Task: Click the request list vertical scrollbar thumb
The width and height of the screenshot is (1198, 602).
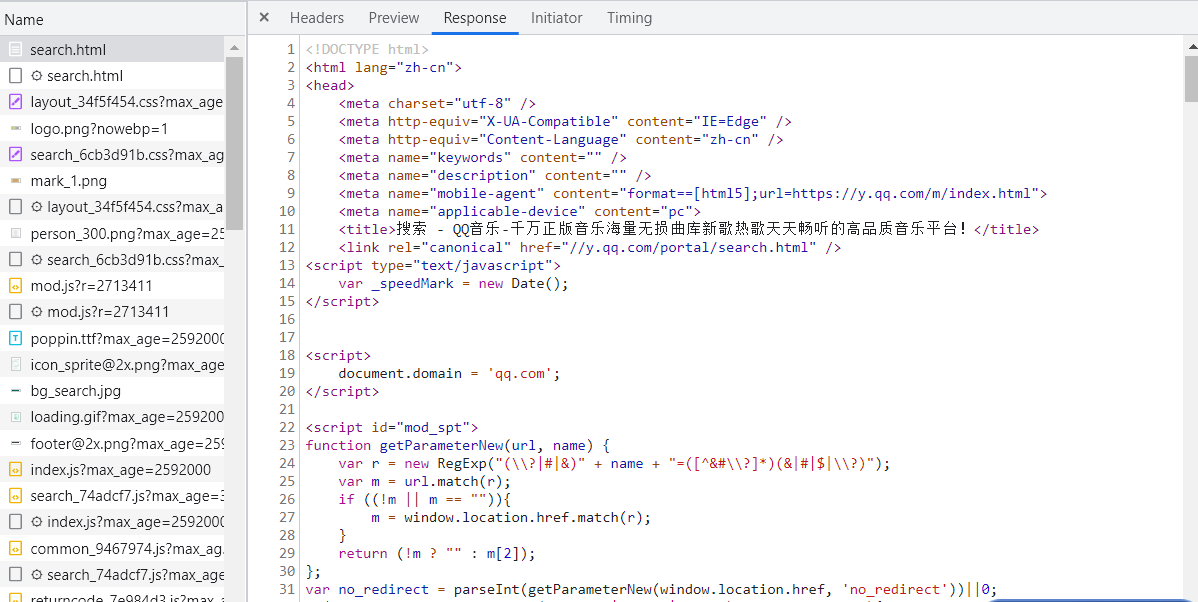Action: coord(235,143)
